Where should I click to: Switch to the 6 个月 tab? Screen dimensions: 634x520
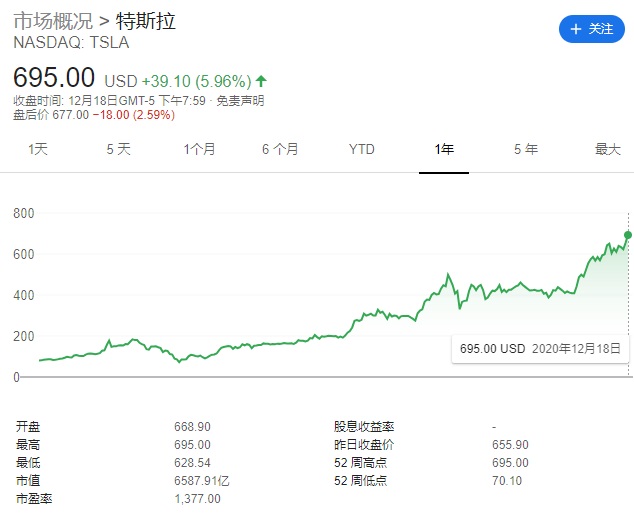tap(280, 149)
